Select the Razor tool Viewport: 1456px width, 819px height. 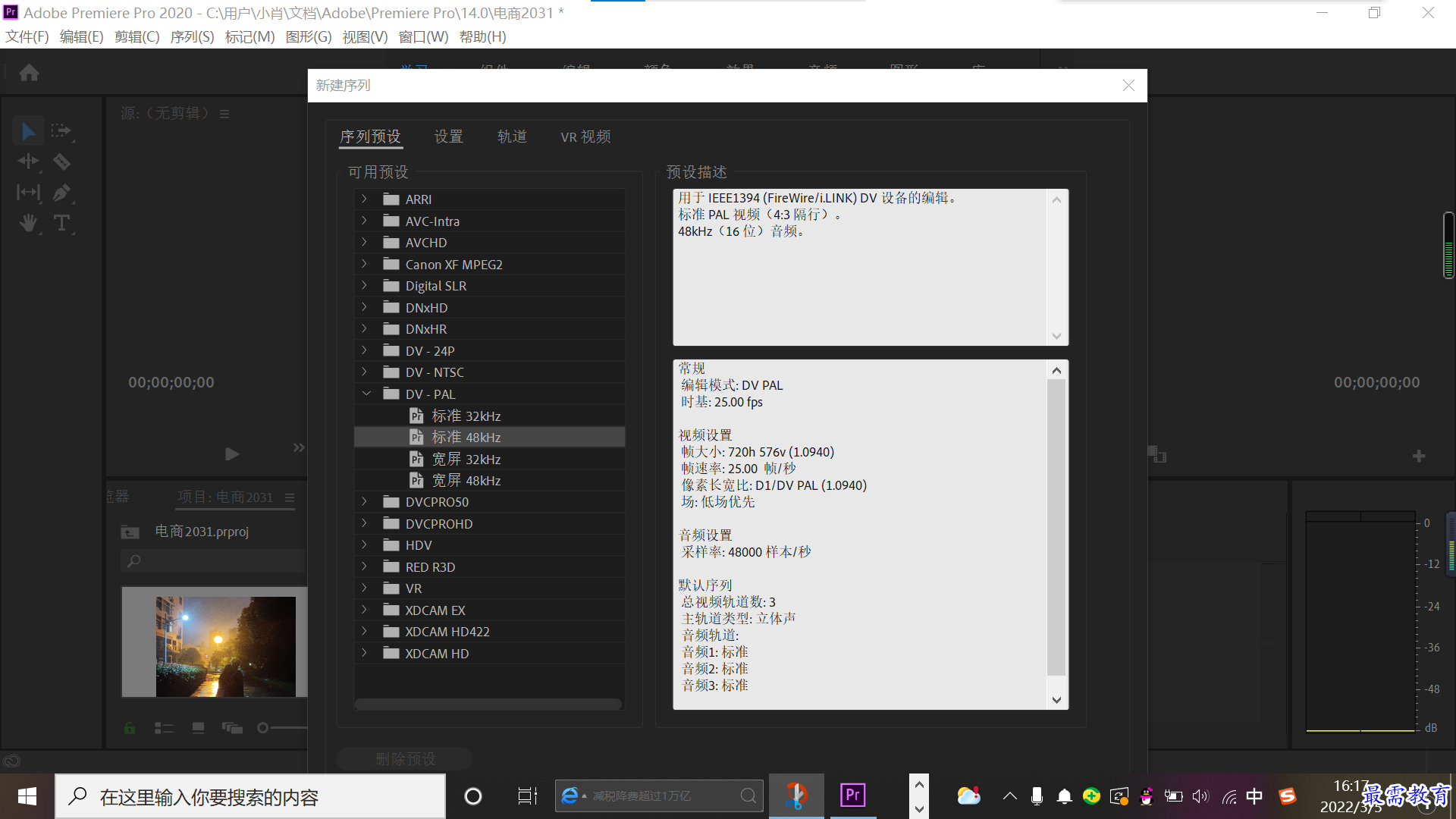(x=61, y=162)
